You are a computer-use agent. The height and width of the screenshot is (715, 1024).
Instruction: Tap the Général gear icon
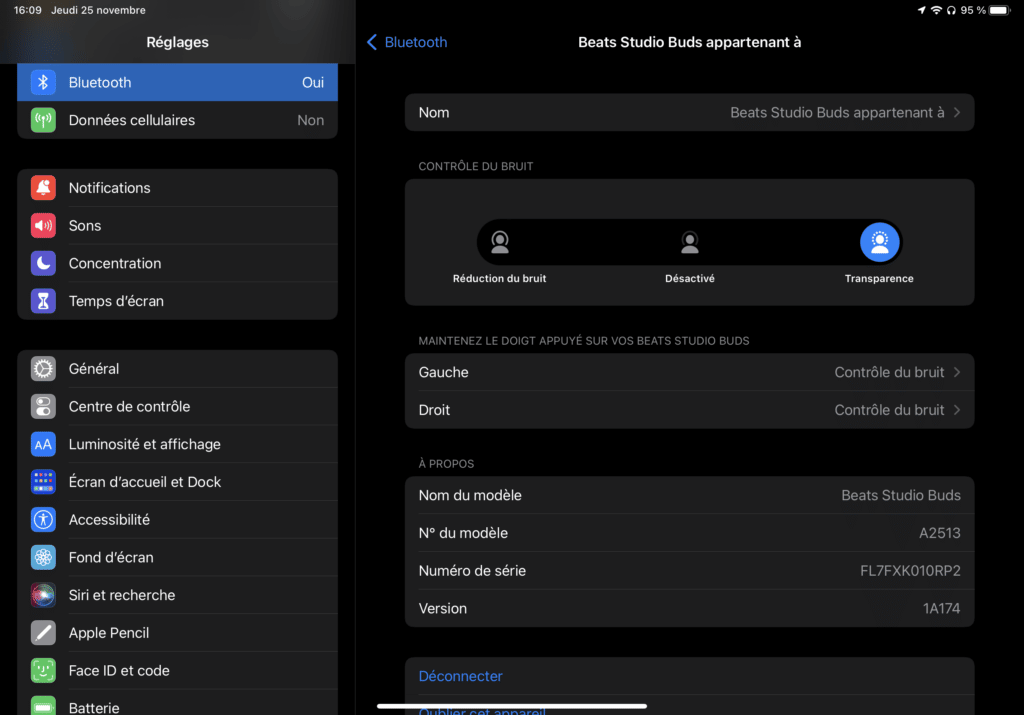(43, 369)
